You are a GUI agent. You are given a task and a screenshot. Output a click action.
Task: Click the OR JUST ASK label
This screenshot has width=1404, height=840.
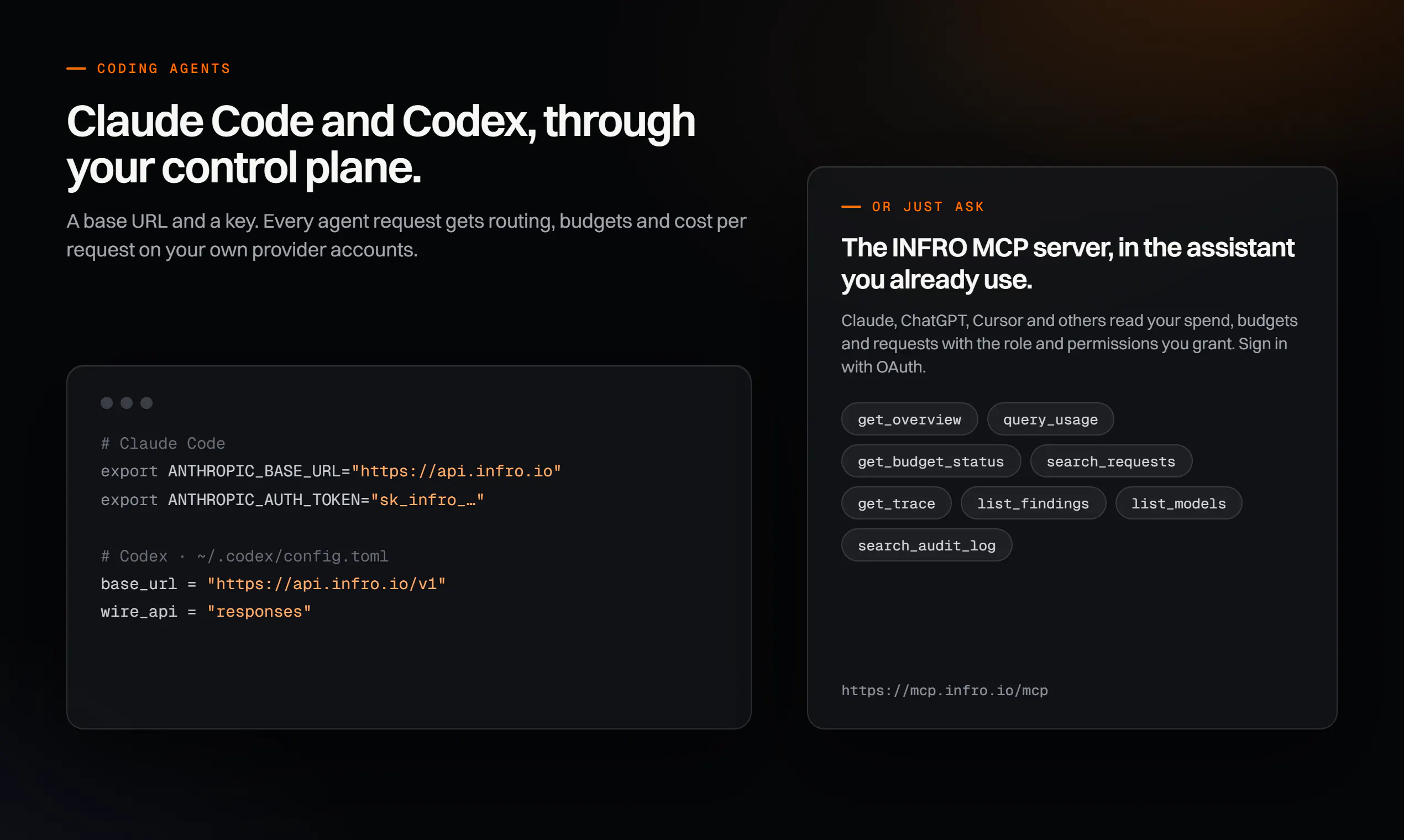point(928,207)
